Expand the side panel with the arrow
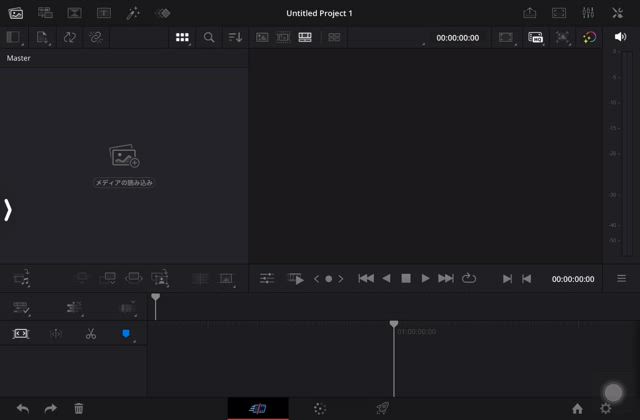This screenshot has height=420, width=640. pyautogui.click(x=8, y=210)
